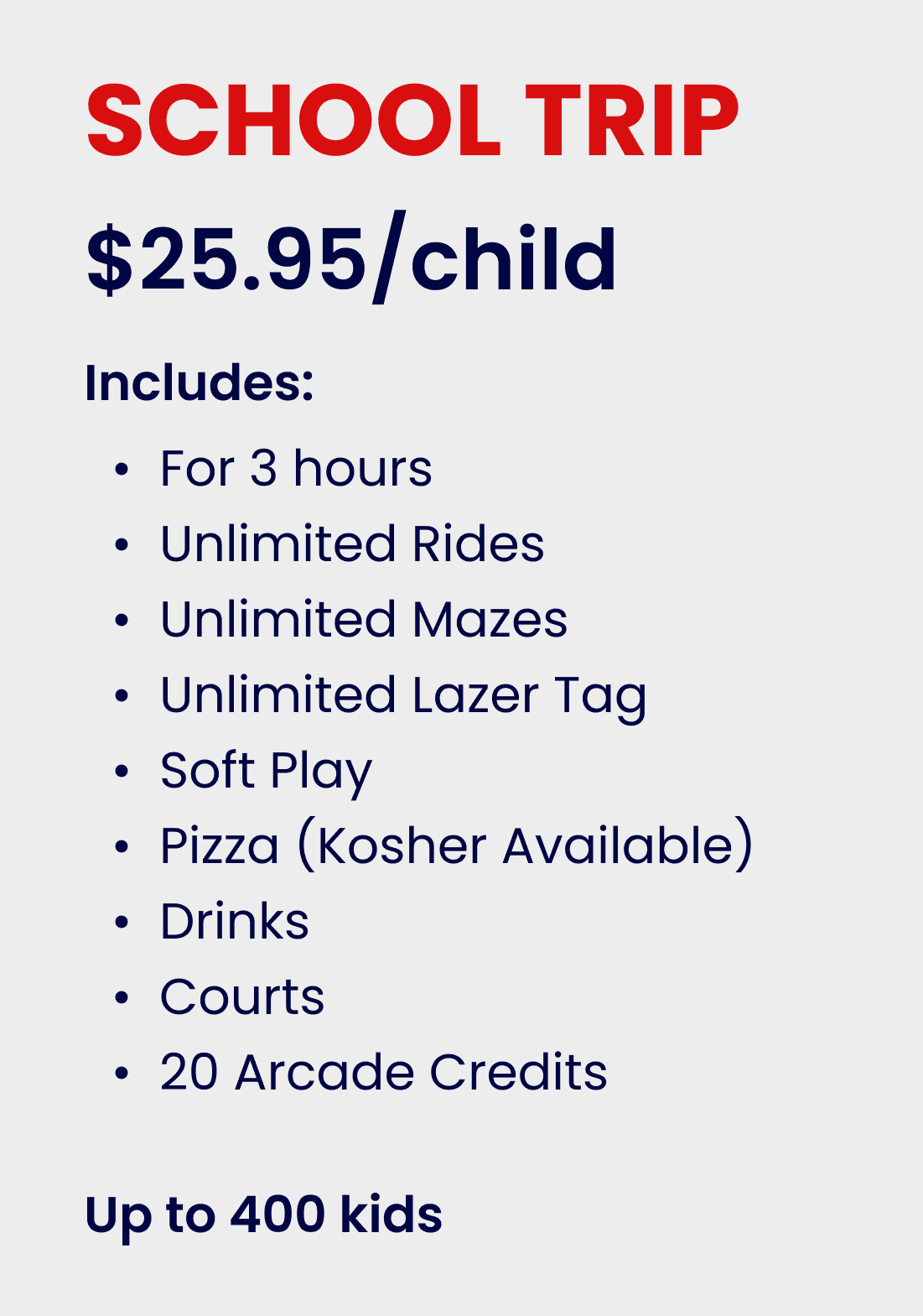Click the bullet point next to Soft Play
Screen dimensions: 923x1316
[x=122, y=772]
